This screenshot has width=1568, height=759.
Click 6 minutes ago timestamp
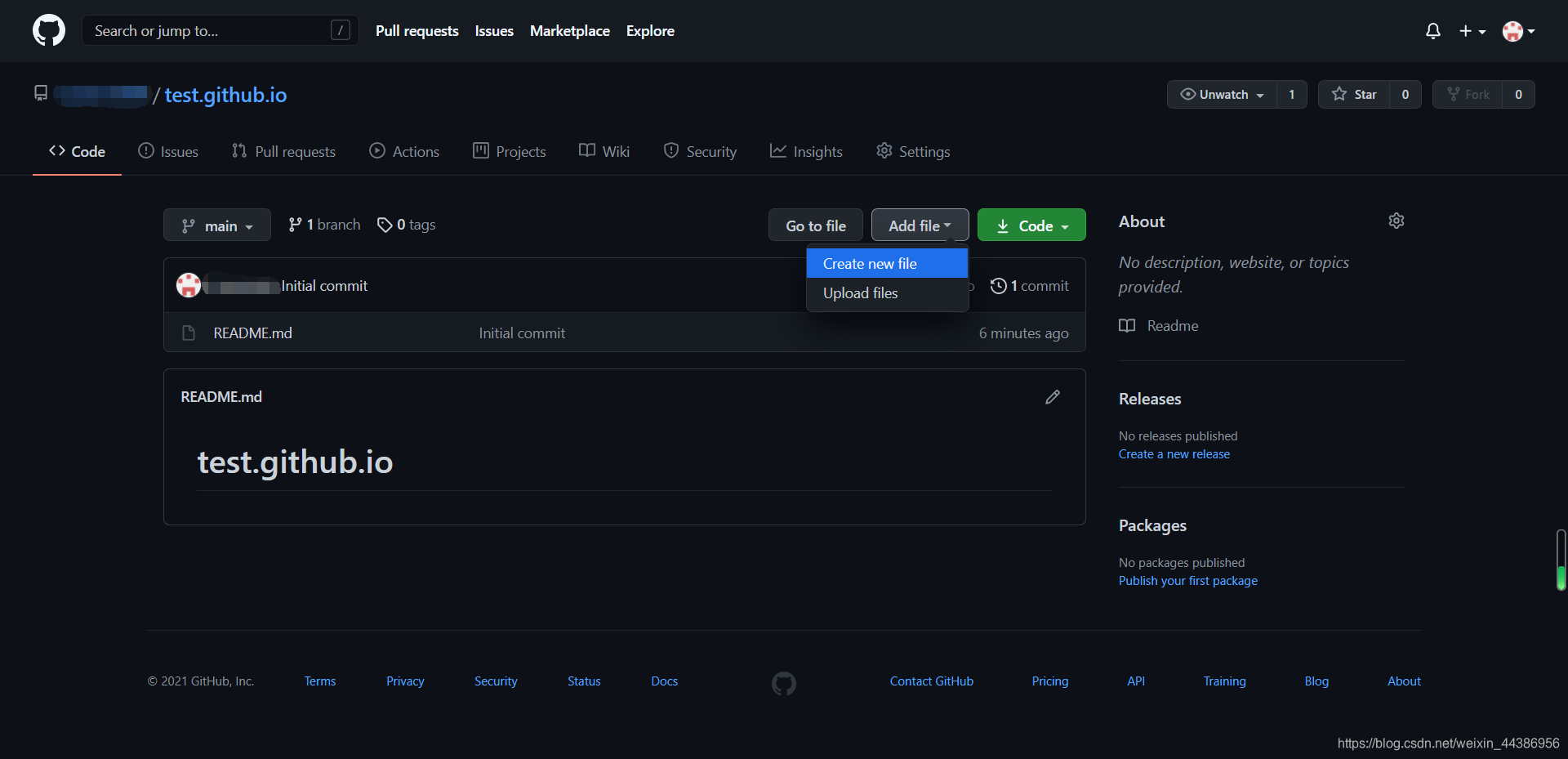click(x=1024, y=333)
